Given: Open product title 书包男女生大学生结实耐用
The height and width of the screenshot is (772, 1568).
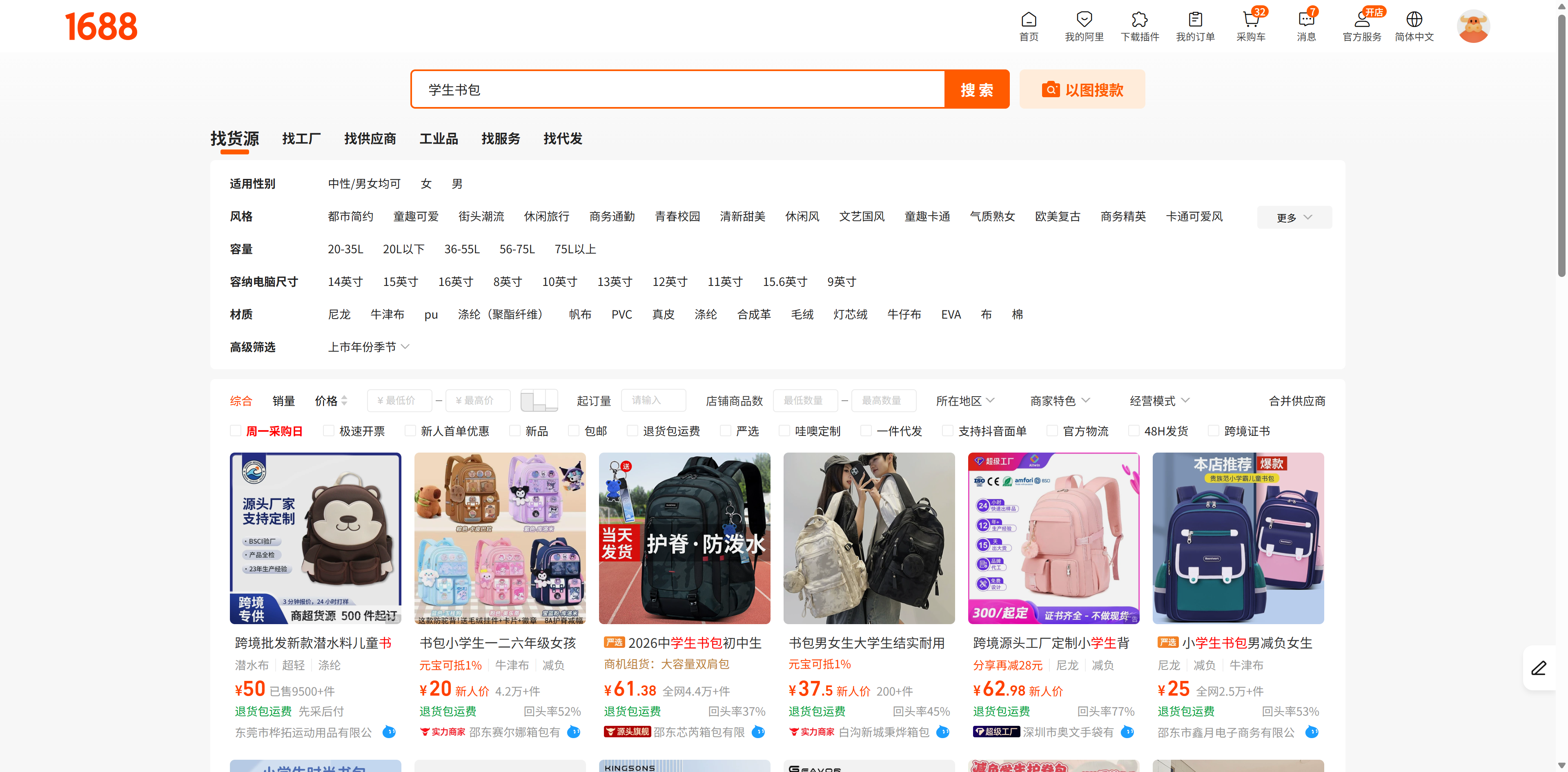Looking at the screenshot, I should coord(867,643).
